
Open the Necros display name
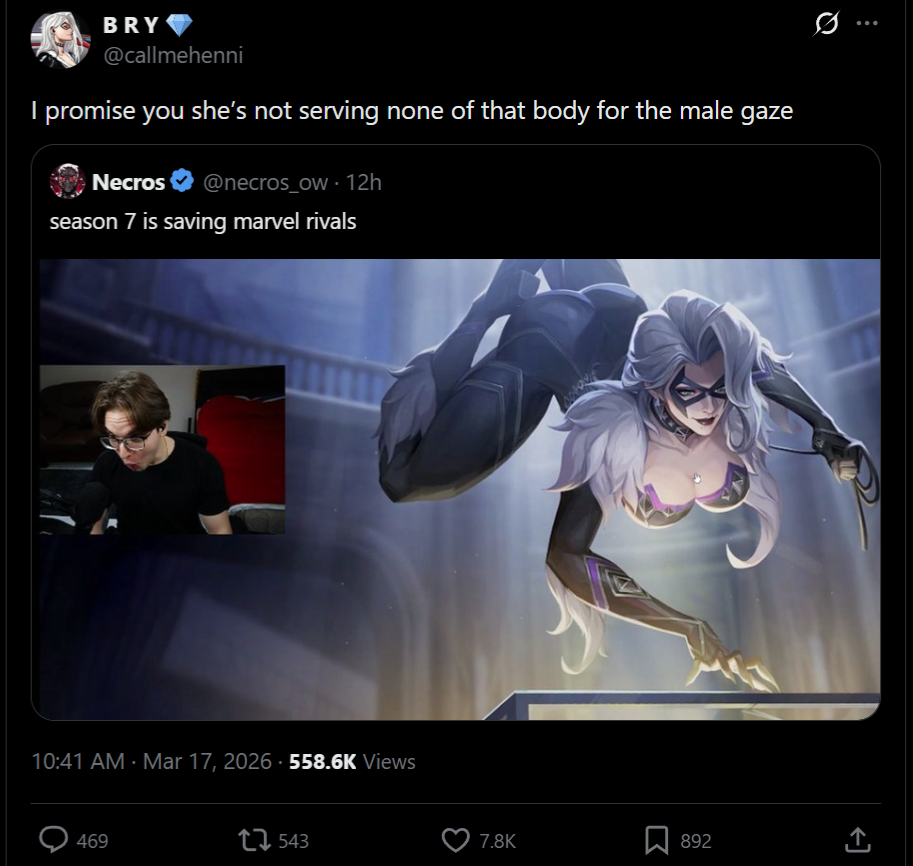point(129,182)
